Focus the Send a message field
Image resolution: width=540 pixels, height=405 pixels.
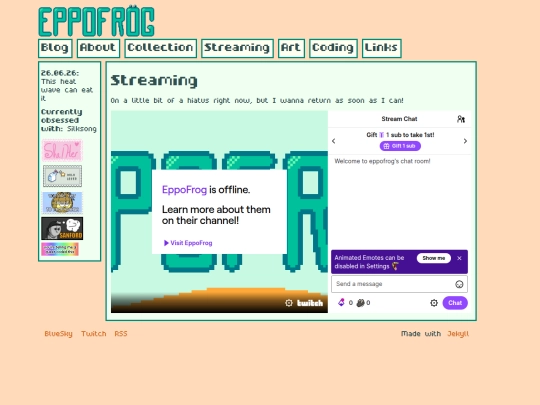(399, 284)
